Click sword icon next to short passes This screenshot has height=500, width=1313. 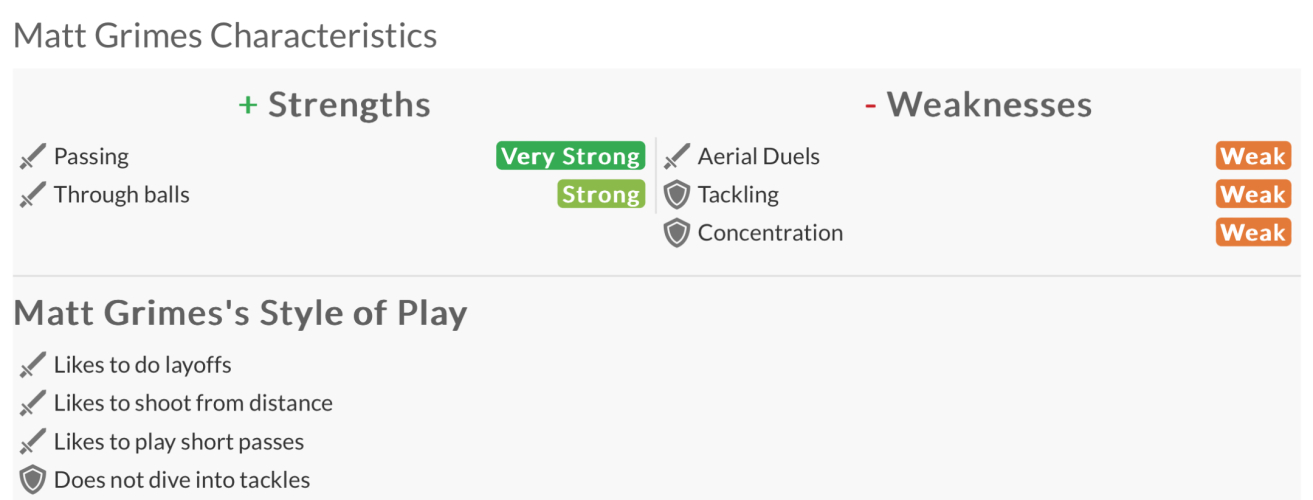(33, 442)
